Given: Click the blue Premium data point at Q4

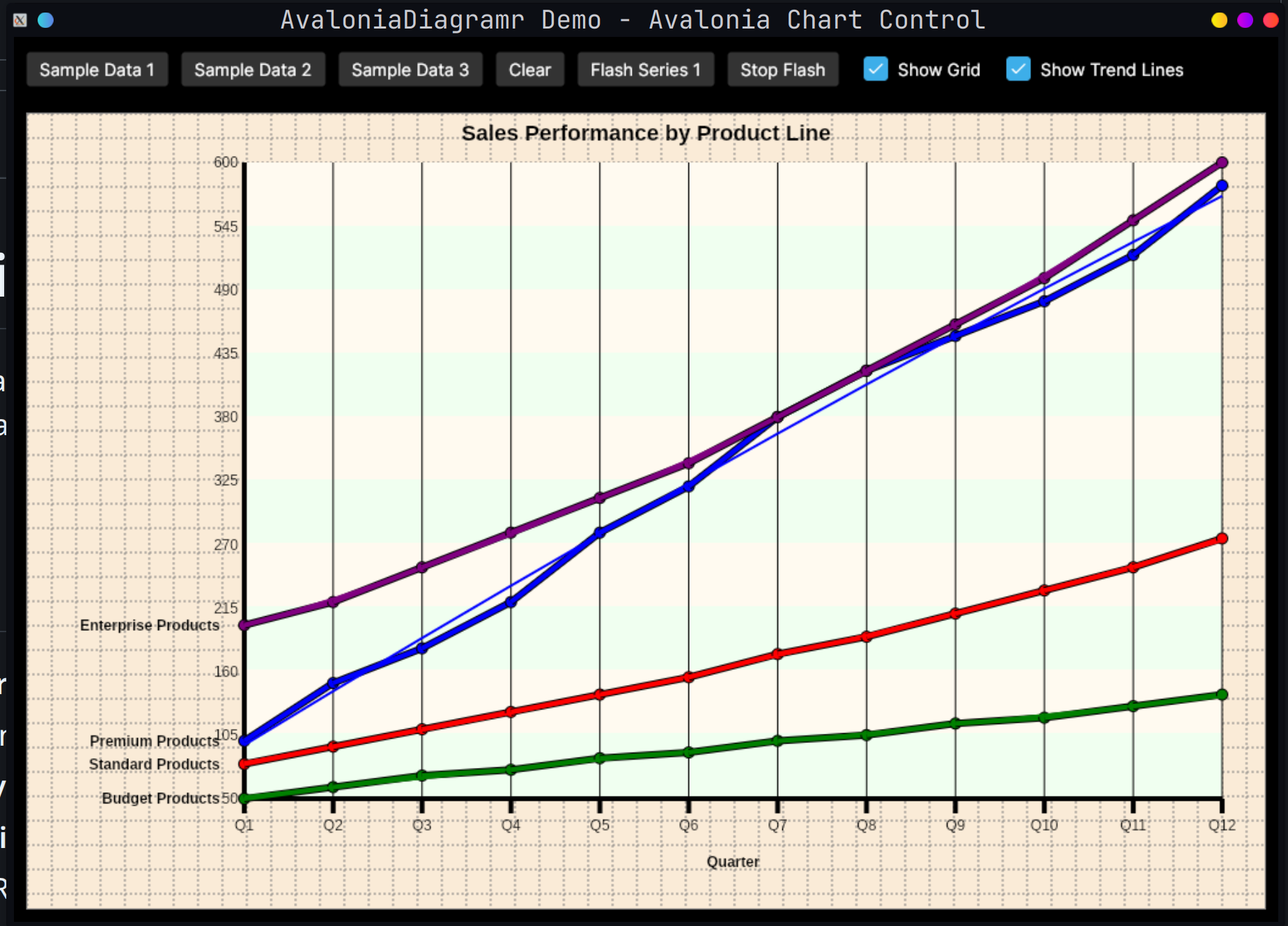Looking at the screenshot, I should pyautogui.click(x=511, y=602).
